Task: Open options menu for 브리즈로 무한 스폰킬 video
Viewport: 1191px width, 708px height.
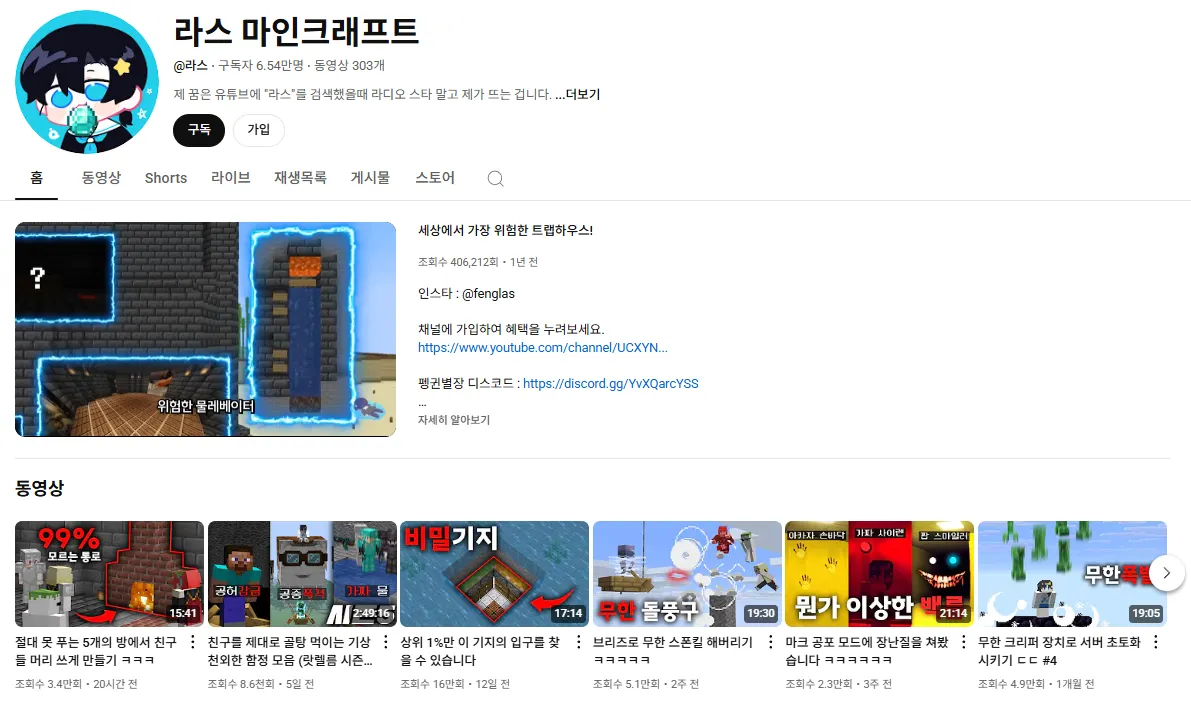Action: [x=770, y=642]
